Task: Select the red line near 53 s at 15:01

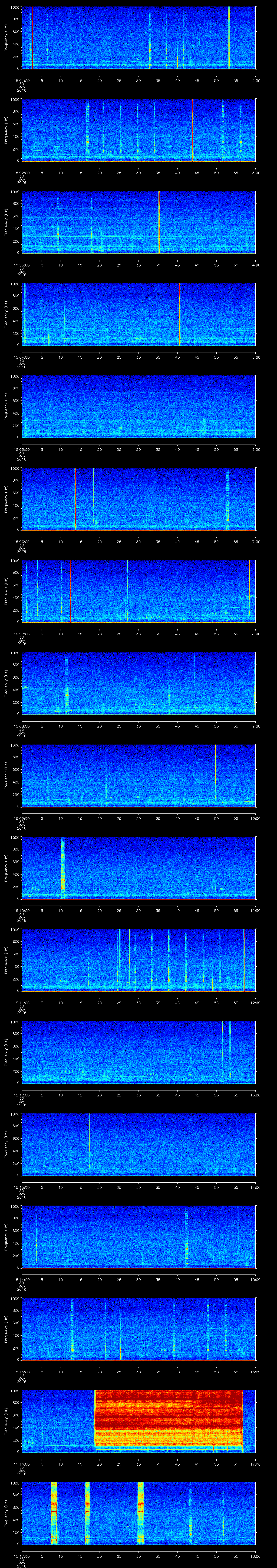Action: [x=229, y=38]
